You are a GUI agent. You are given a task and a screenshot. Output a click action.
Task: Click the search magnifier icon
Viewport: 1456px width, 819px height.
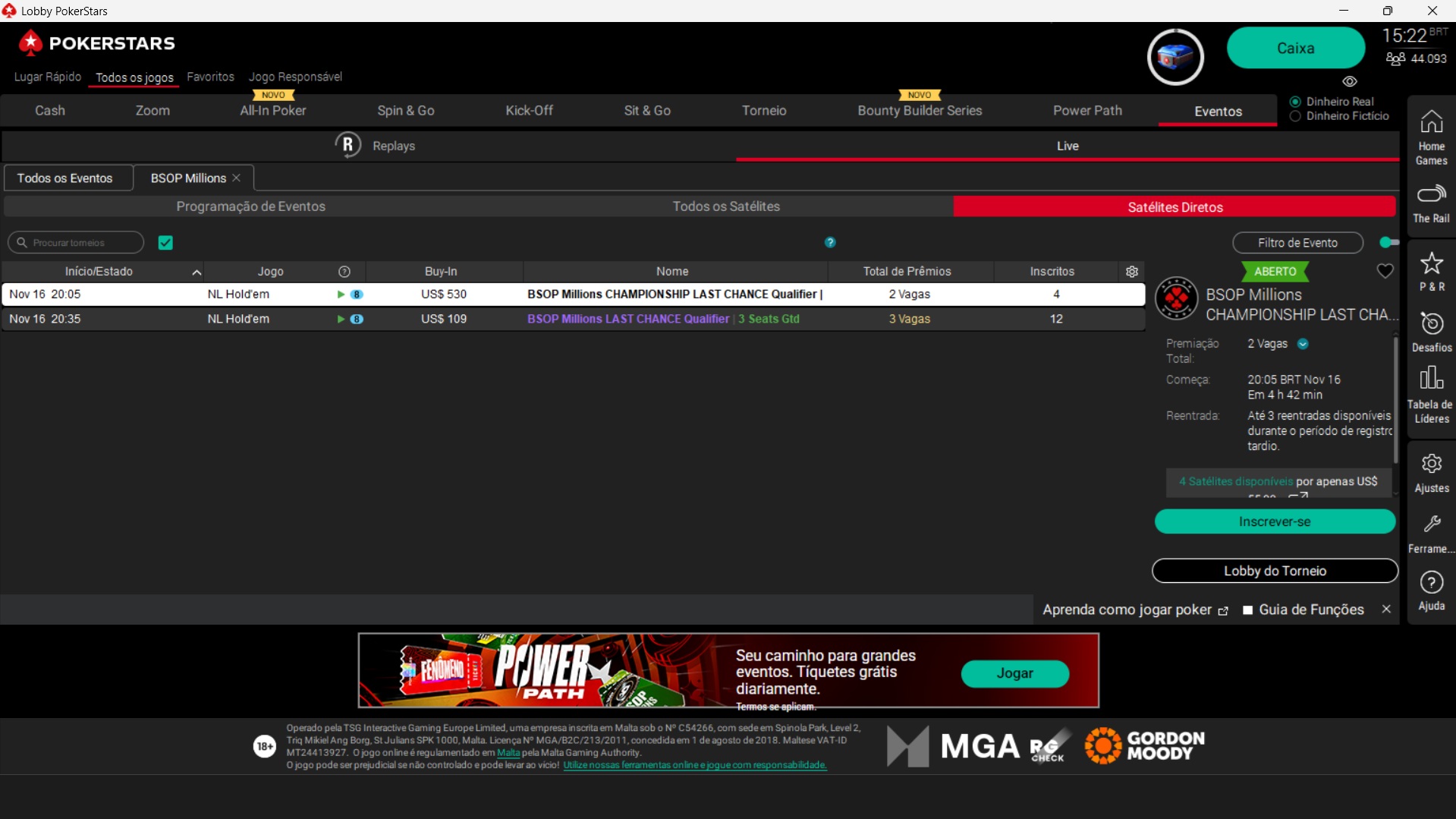point(22,243)
